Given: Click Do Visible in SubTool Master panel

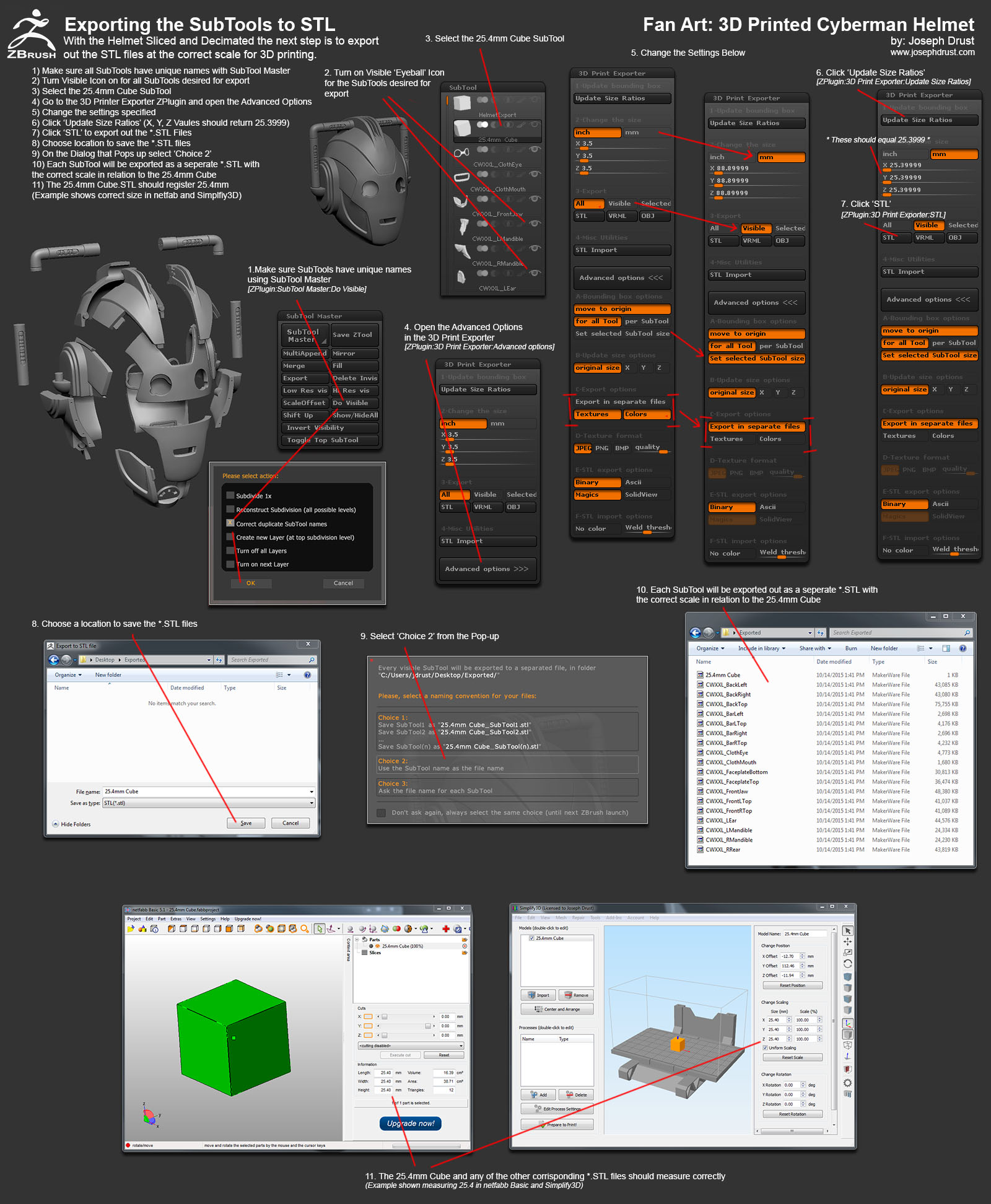Looking at the screenshot, I should 355,403.
